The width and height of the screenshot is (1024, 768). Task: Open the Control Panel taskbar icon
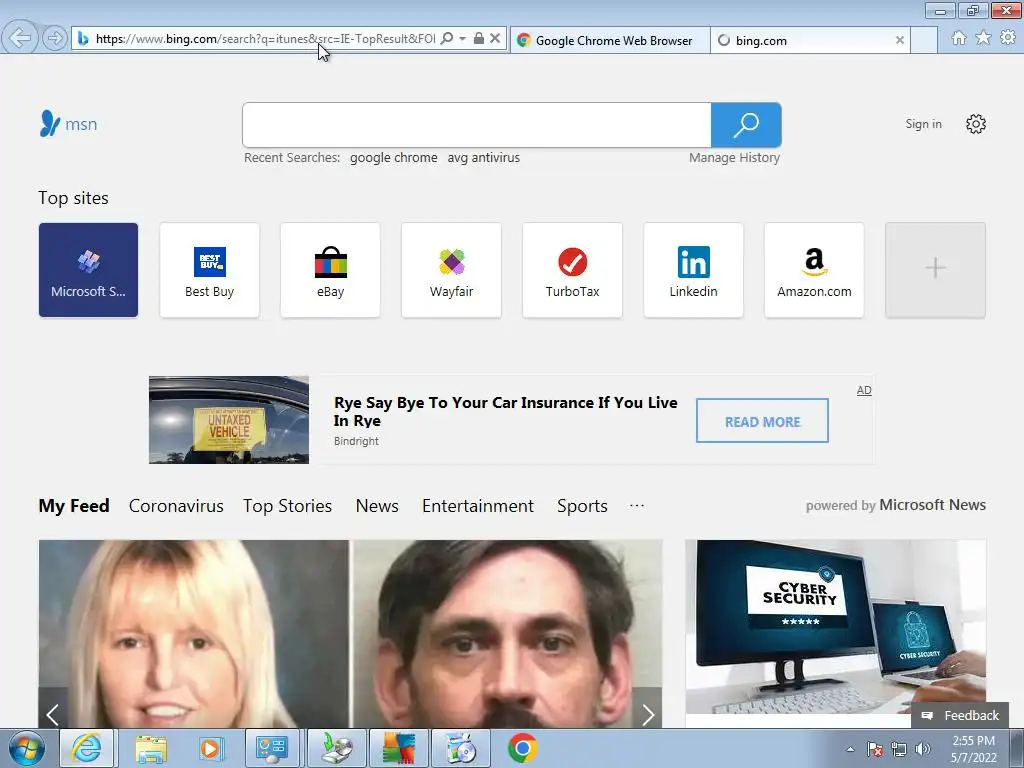[x=272, y=748]
